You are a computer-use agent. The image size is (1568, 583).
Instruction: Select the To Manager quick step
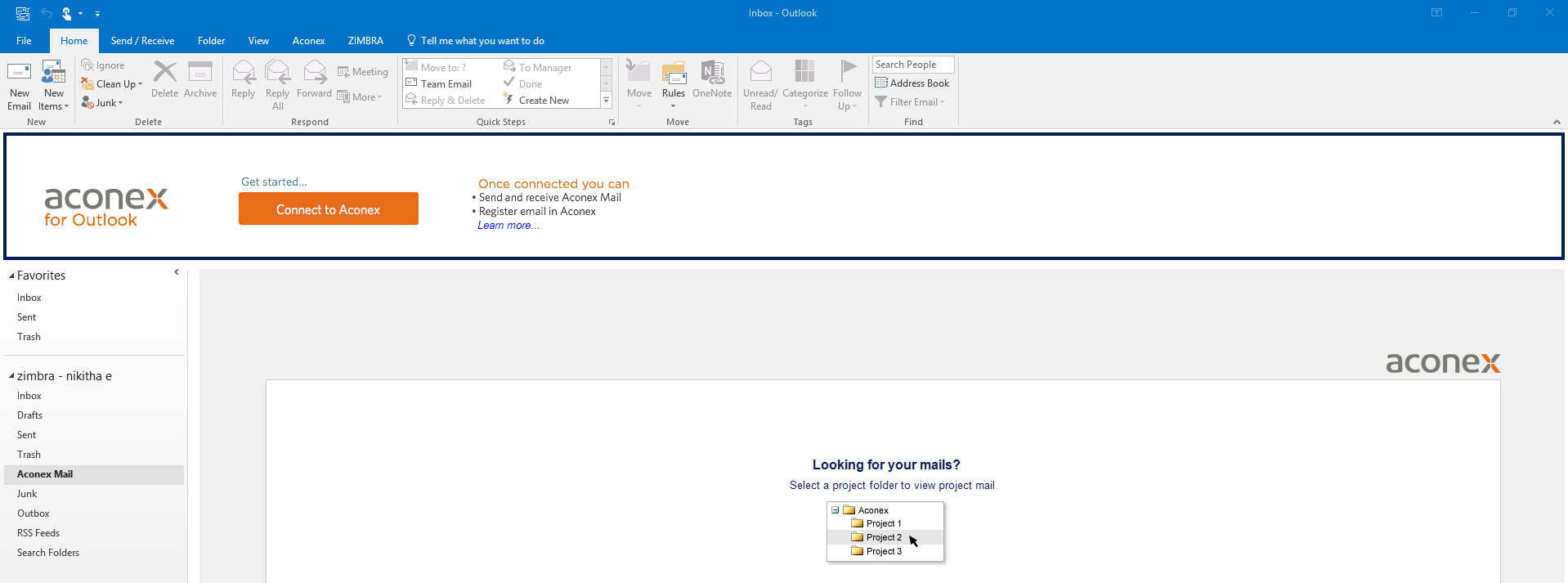click(538, 67)
